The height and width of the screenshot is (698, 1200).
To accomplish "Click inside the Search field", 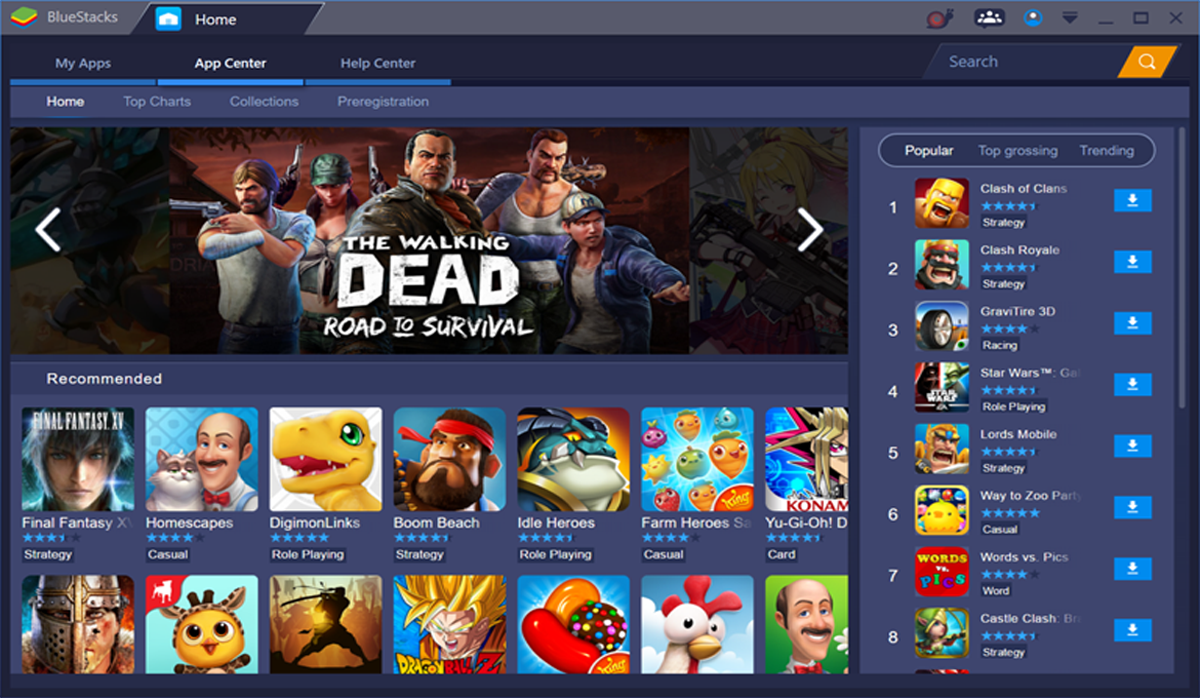I will [x=1010, y=61].
